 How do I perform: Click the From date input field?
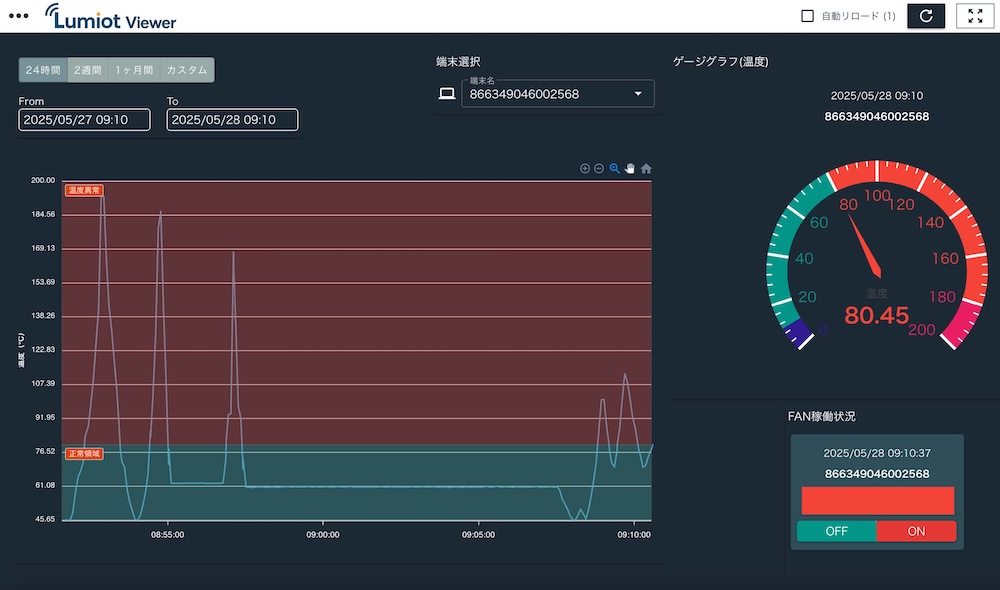pyautogui.click(x=84, y=120)
